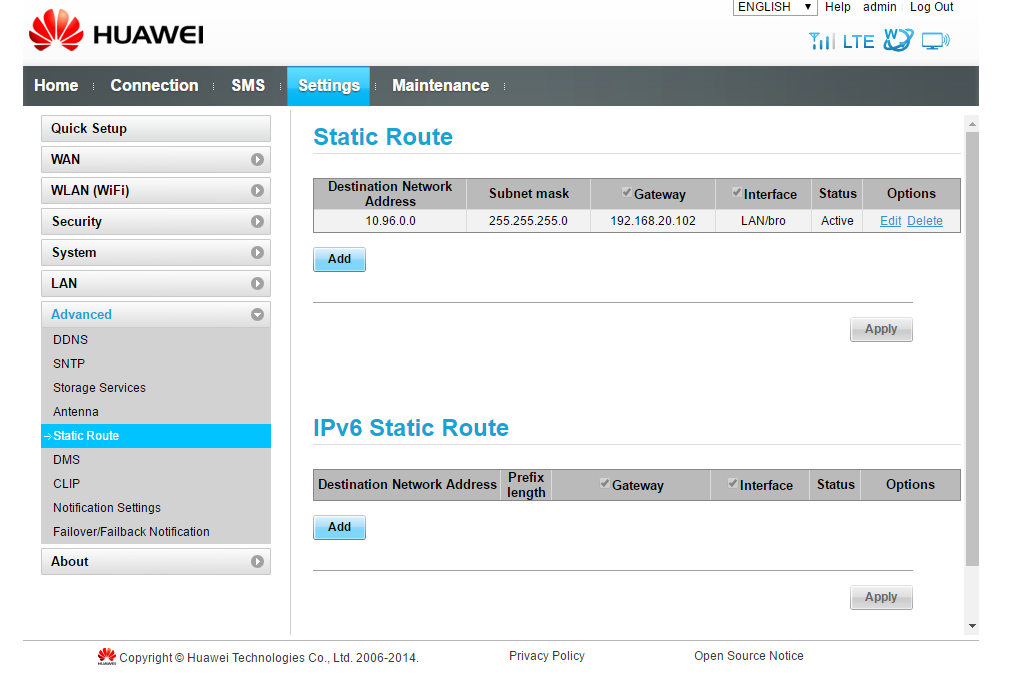The width and height of the screenshot is (1011, 688).
Task: Click the footer copyright text
Action: pyautogui.click(x=269, y=658)
